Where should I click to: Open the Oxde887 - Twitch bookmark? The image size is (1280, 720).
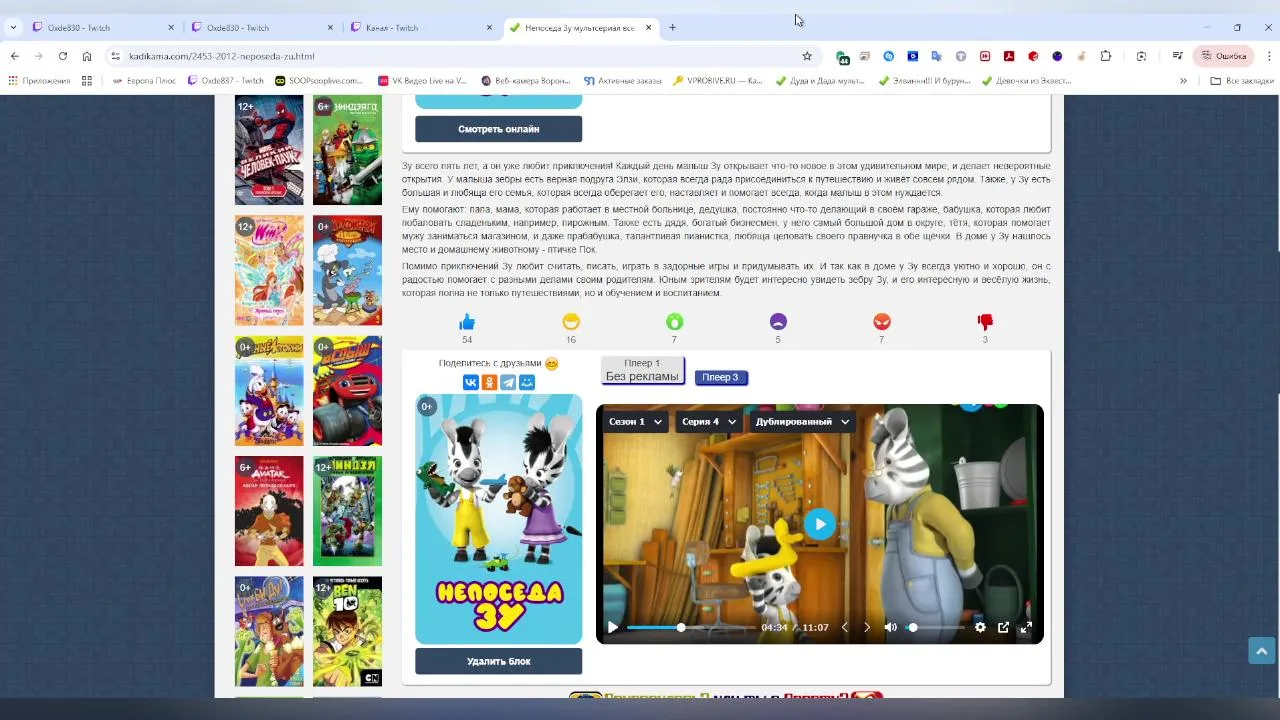tap(225, 81)
